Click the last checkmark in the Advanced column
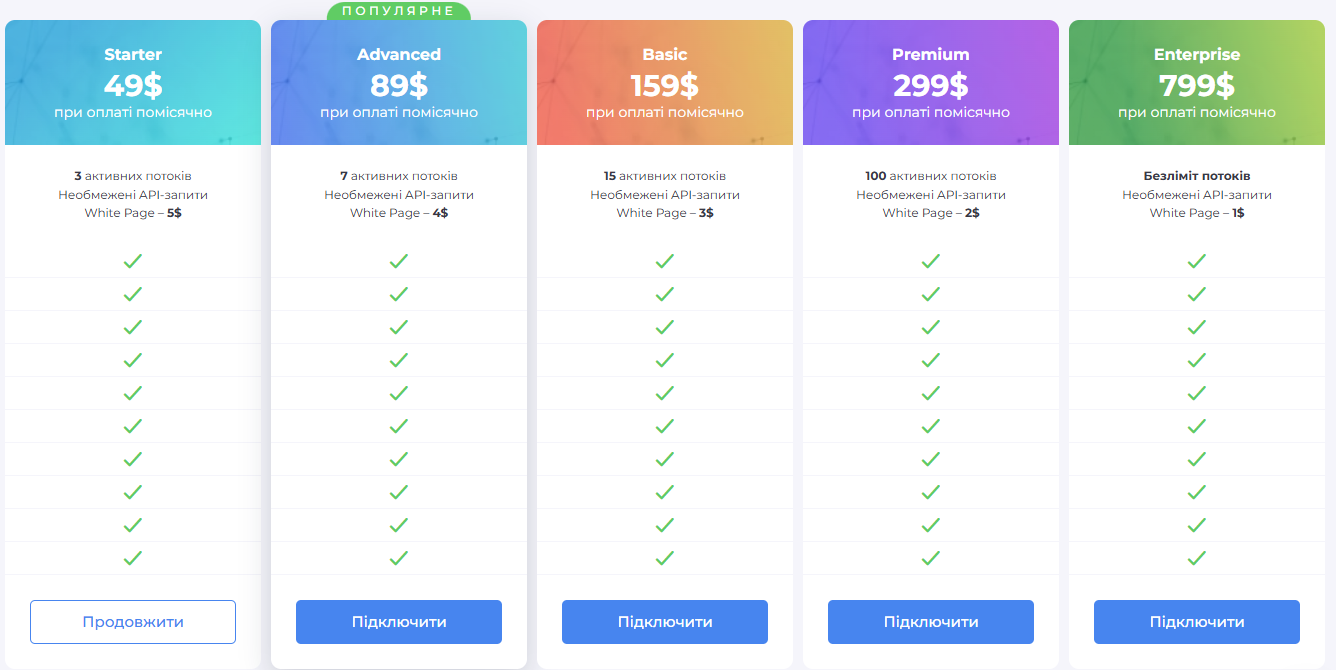1336x670 pixels. [399, 558]
